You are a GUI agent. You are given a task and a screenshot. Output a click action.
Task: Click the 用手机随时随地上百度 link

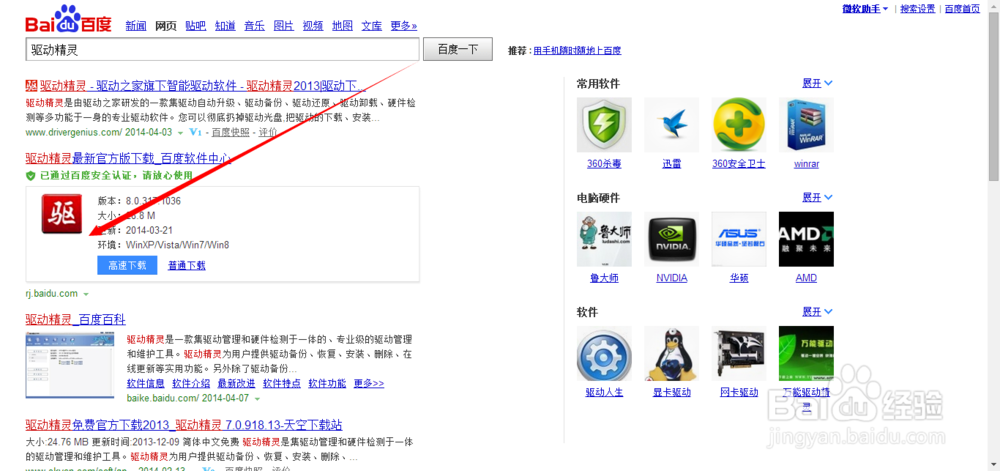(577, 50)
